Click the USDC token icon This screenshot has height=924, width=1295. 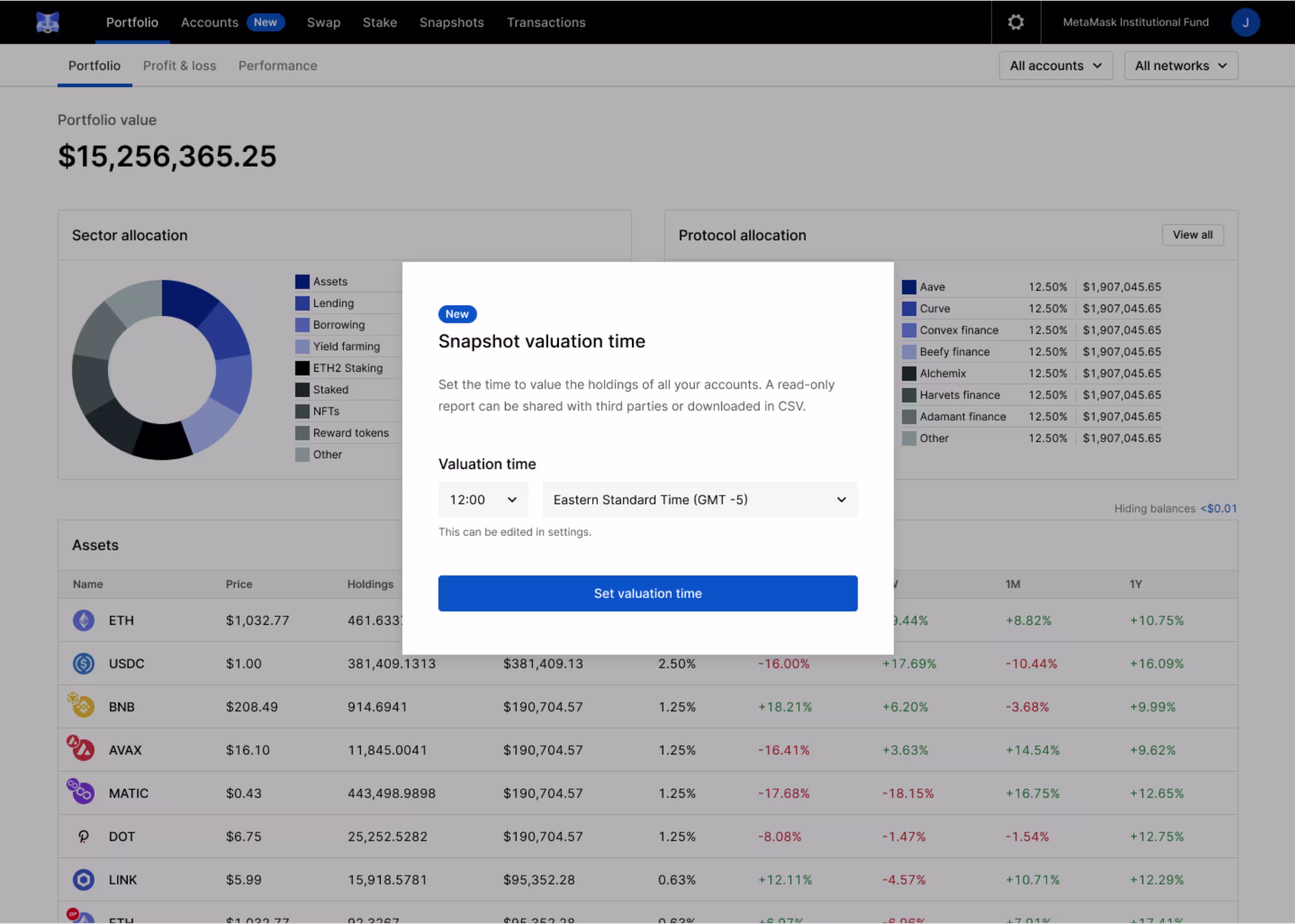pyautogui.click(x=83, y=663)
